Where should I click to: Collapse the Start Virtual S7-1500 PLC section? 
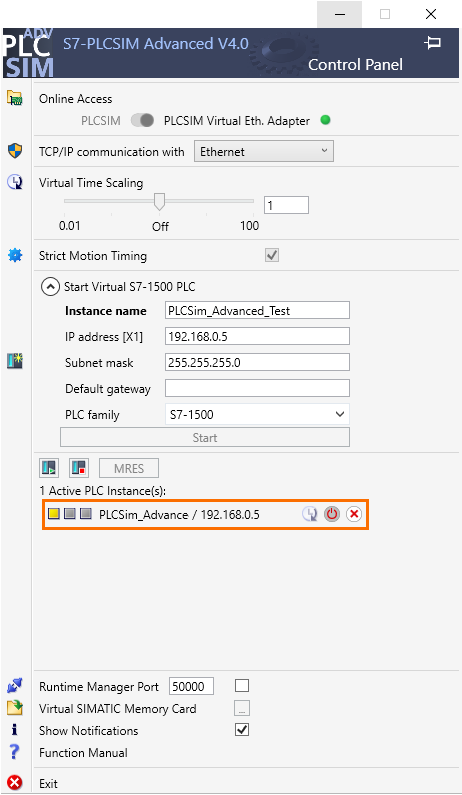(x=50, y=287)
